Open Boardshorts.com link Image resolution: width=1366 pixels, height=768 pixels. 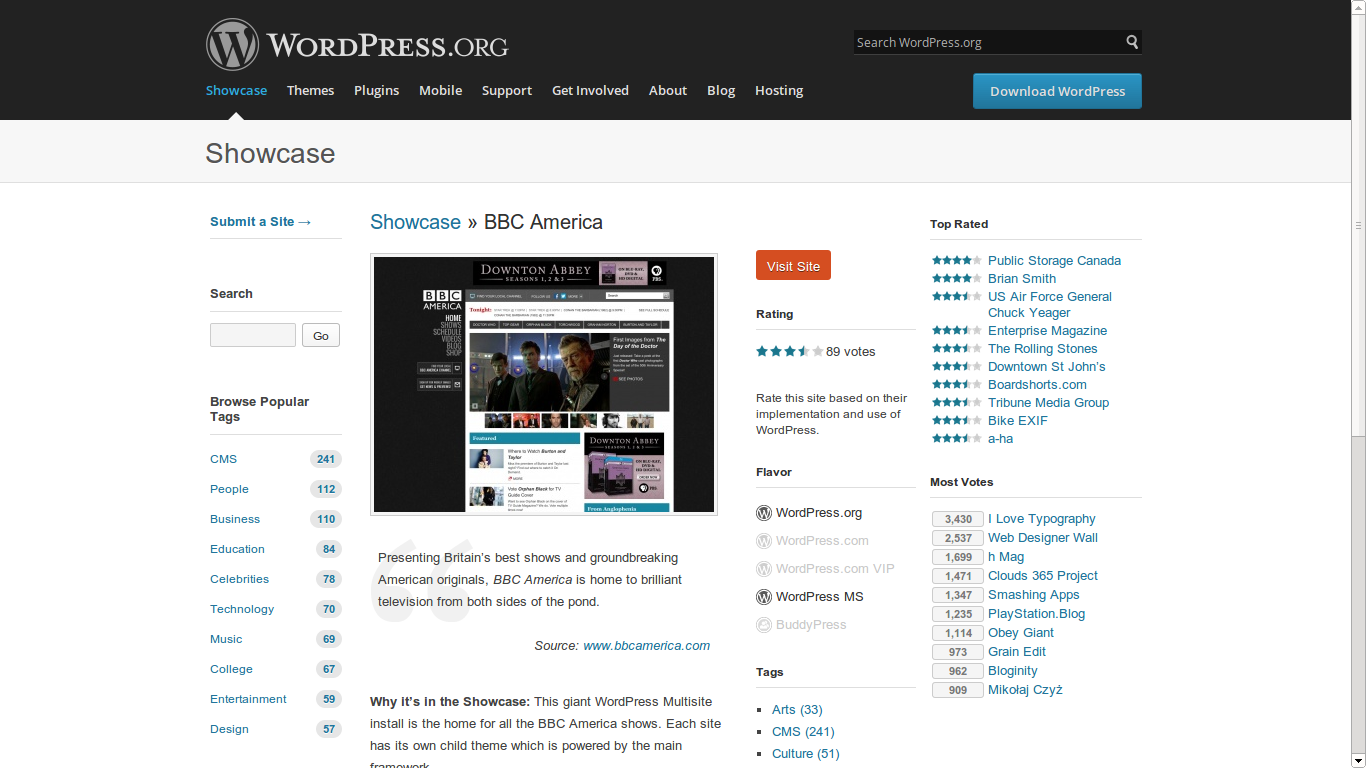1037,384
